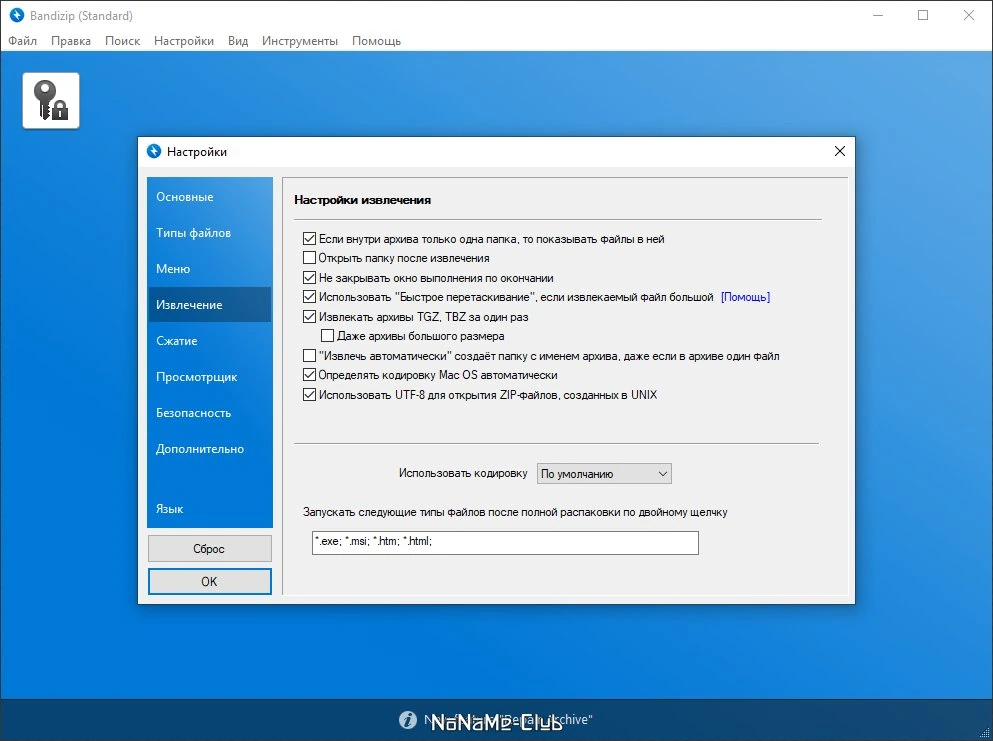Switch to the Меню settings tab

(210, 269)
